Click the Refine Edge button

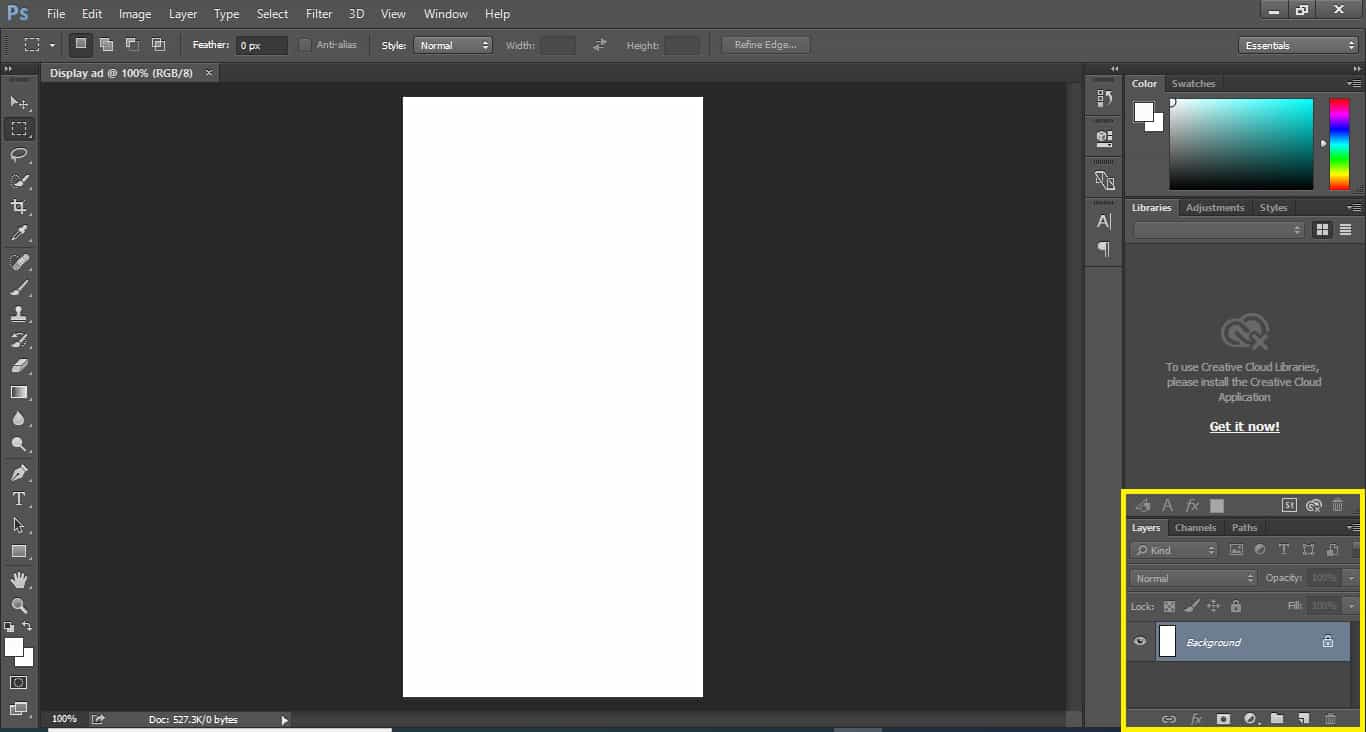765,45
